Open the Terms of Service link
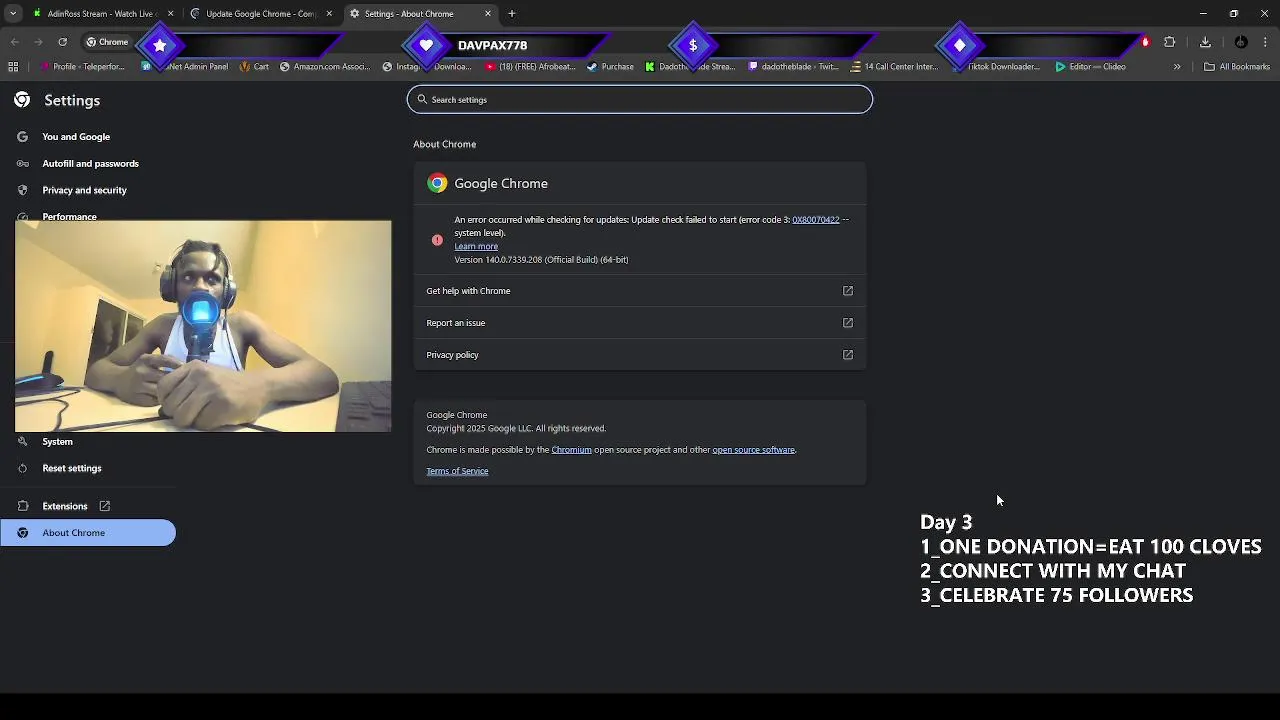This screenshot has width=1280, height=720. tap(457, 471)
